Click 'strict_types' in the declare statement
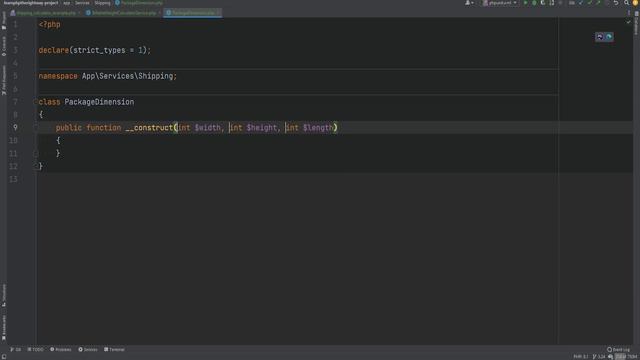The width and height of the screenshot is (640, 360). coord(99,50)
